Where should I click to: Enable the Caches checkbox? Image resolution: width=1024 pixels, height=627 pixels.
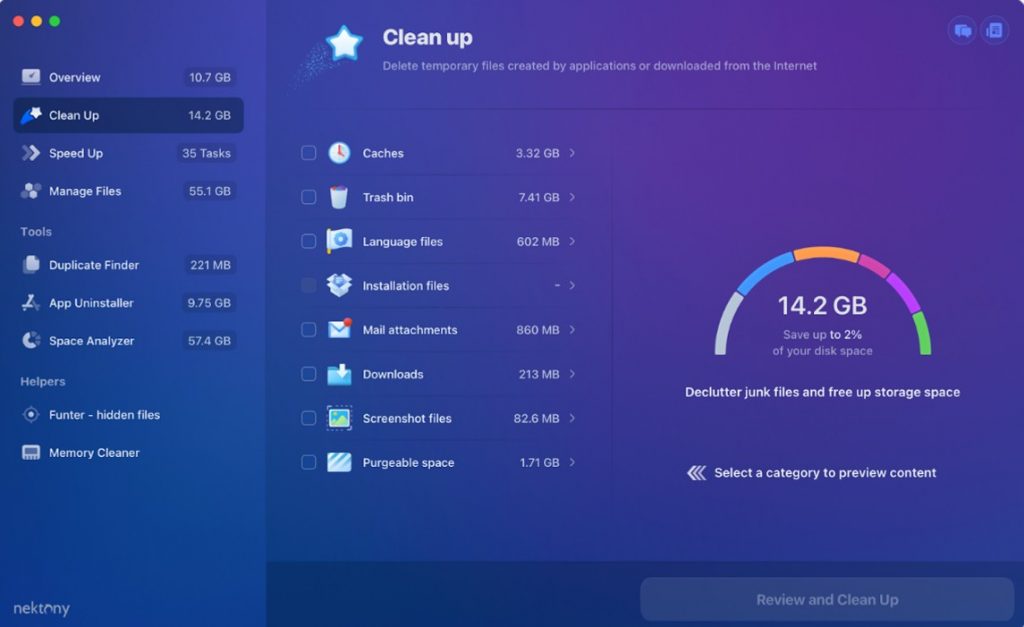308,153
